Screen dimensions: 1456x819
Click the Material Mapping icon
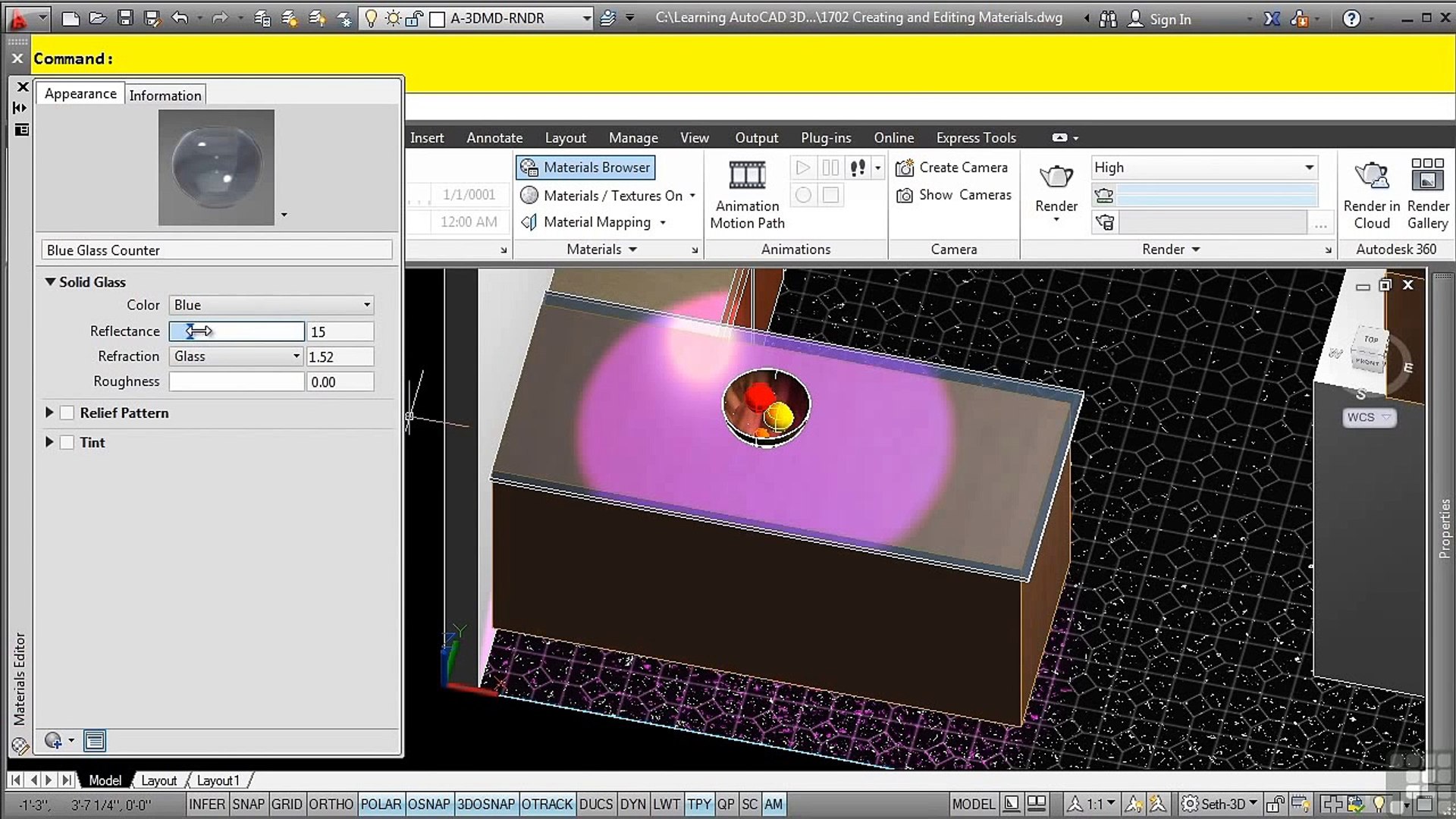529,222
